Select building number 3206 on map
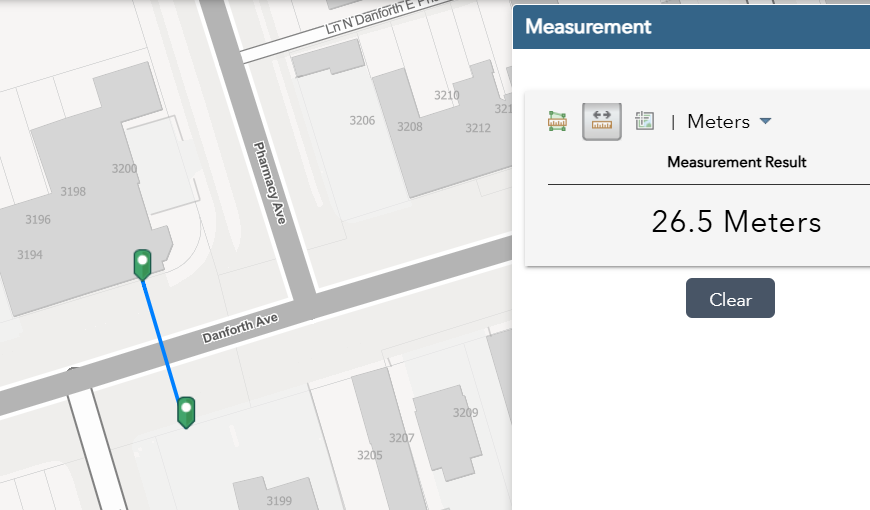This screenshot has height=510, width=870. [362, 120]
